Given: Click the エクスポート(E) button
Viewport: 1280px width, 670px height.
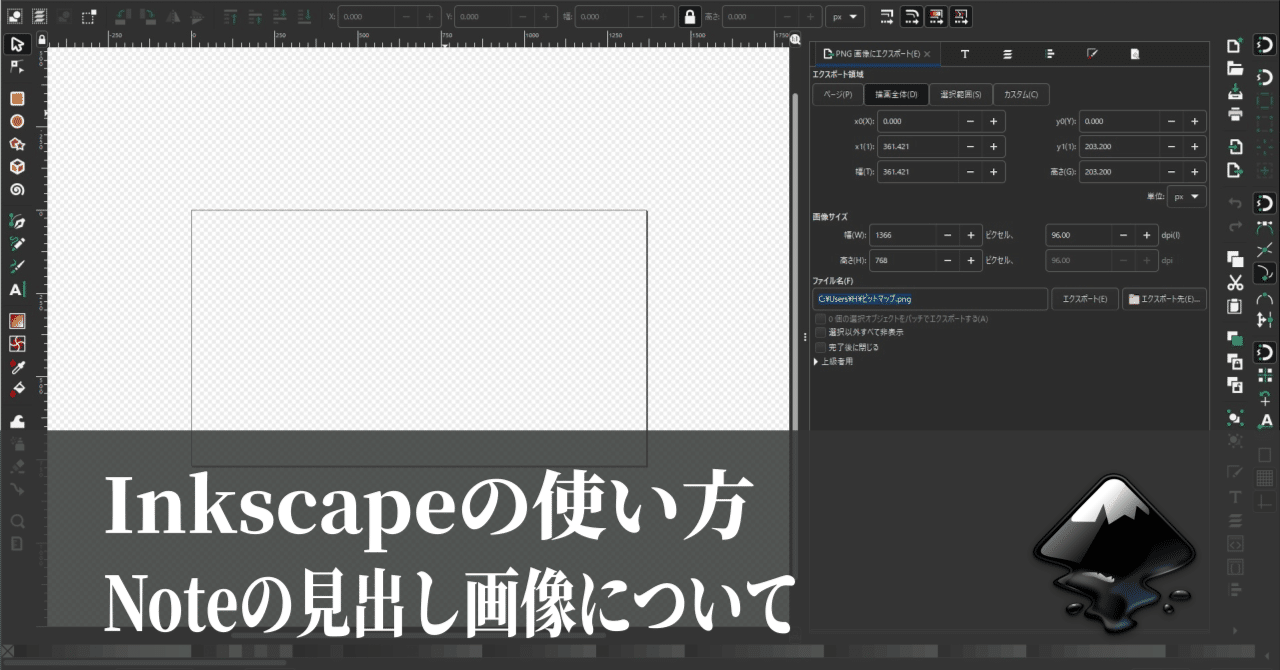Looking at the screenshot, I should pos(1084,298).
